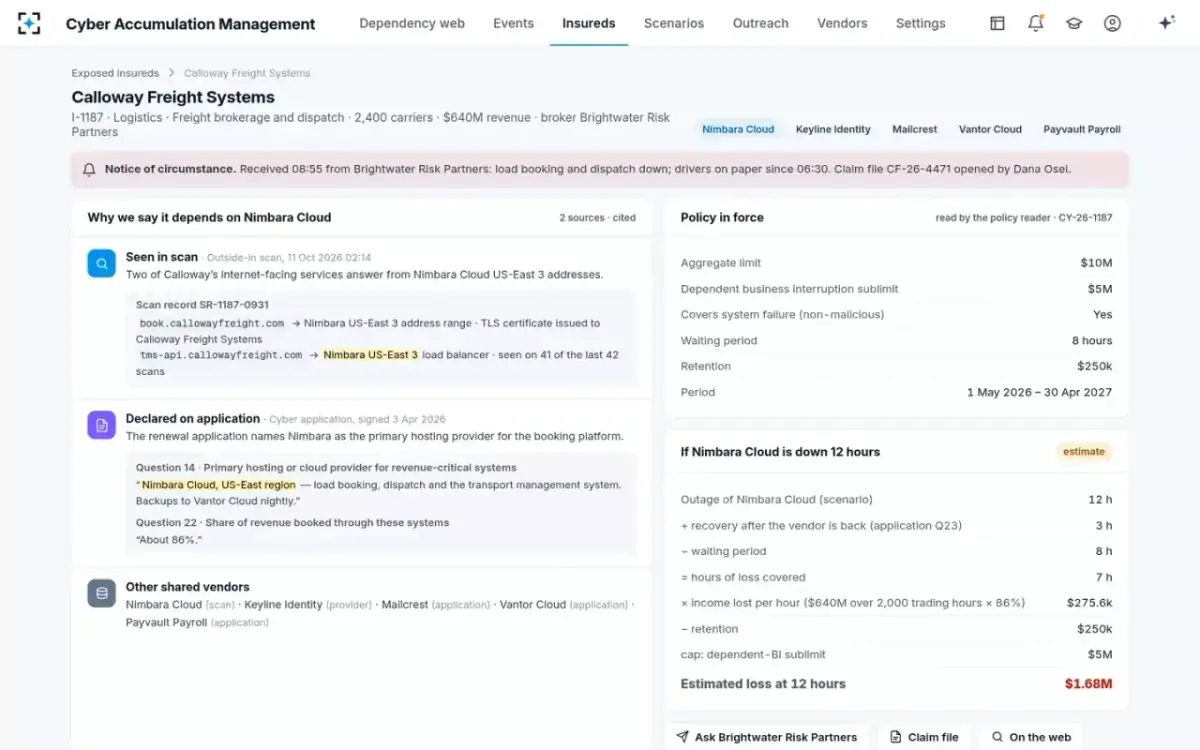
Task: Switch to the Outreach tab
Action: (x=761, y=23)
